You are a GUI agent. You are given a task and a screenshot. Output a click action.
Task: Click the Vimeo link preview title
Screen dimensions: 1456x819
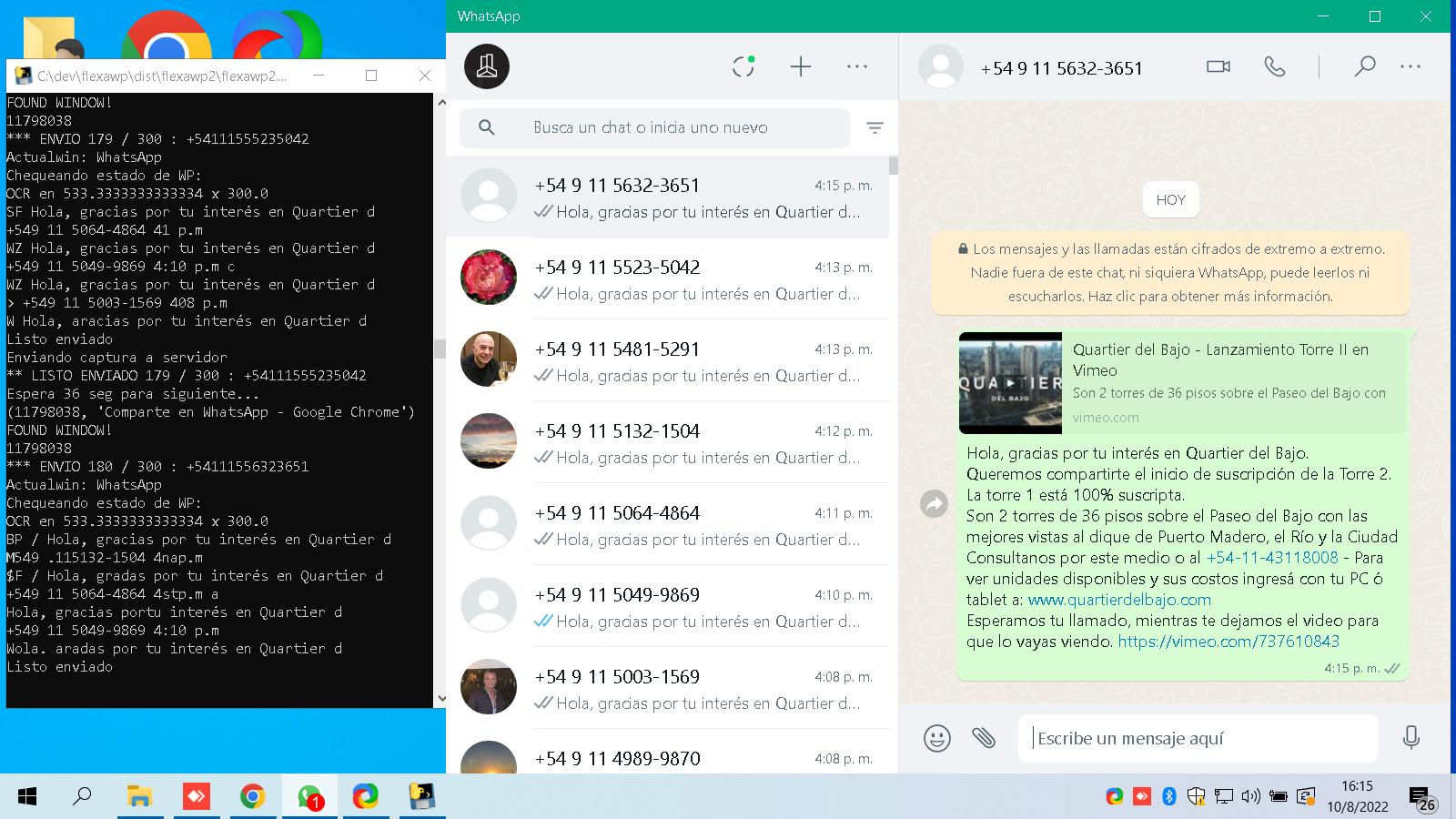(1220, 359)
